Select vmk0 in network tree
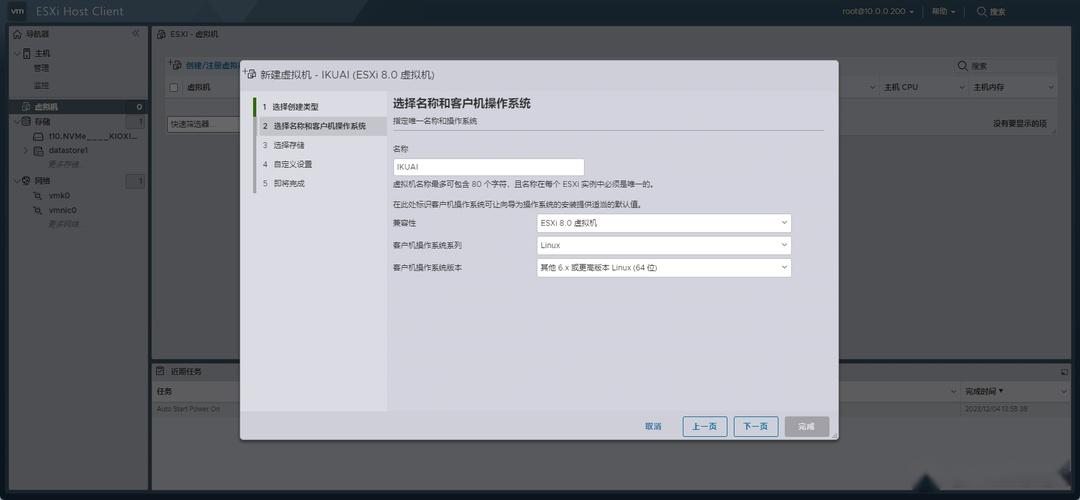The height and width of the screenshot is (500, 1080). coord(59,196)
